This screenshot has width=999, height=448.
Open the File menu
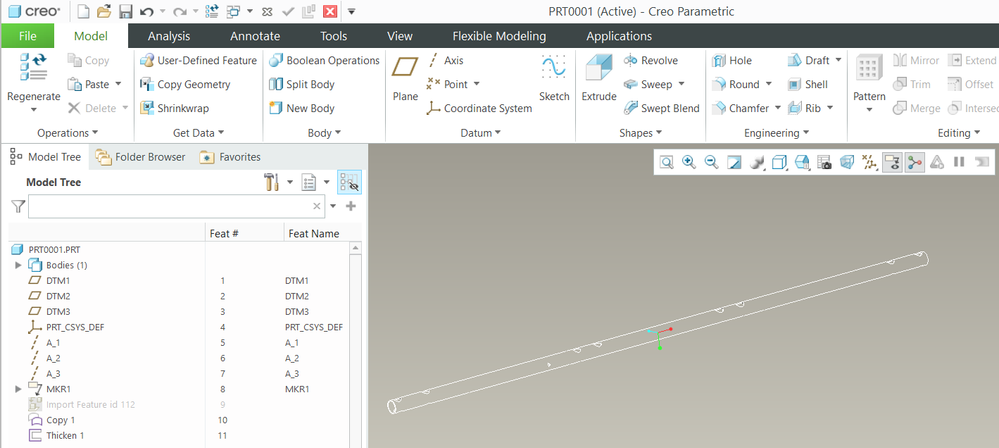tap(28, 36)
